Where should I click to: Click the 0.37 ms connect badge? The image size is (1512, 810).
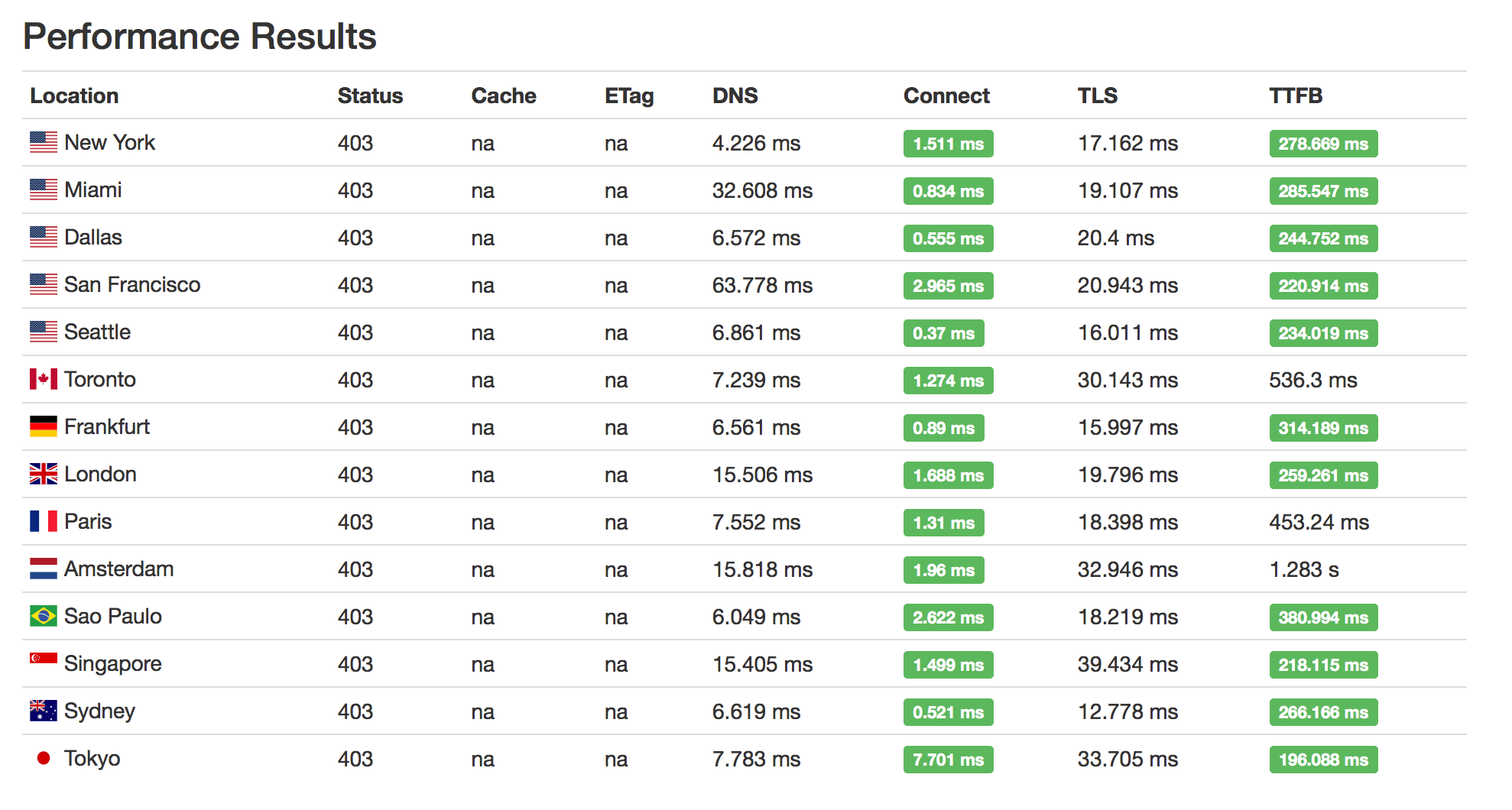click(x=943, y=333)
